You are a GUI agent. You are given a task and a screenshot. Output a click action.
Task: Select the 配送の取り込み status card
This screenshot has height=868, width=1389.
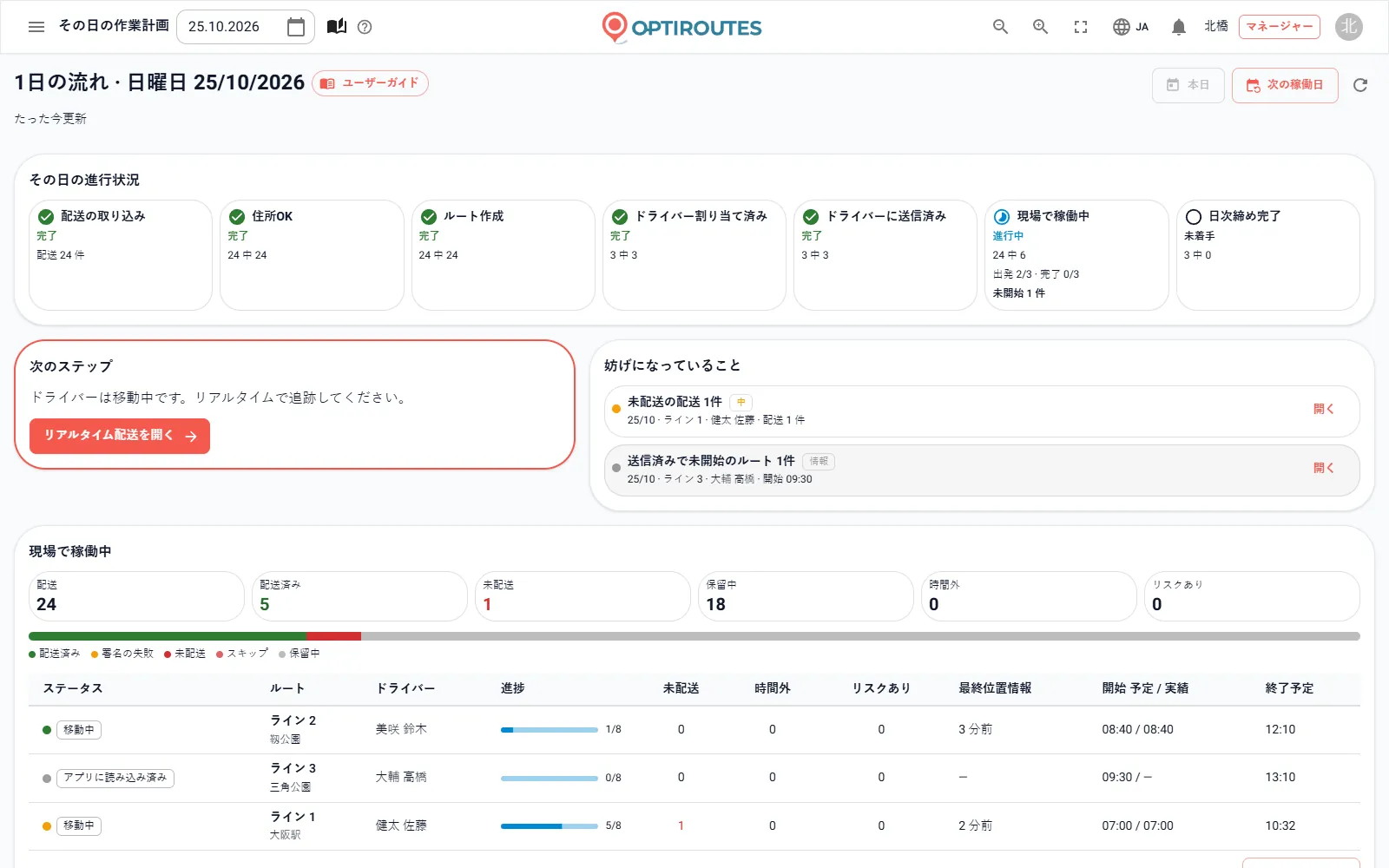point(121,255)
